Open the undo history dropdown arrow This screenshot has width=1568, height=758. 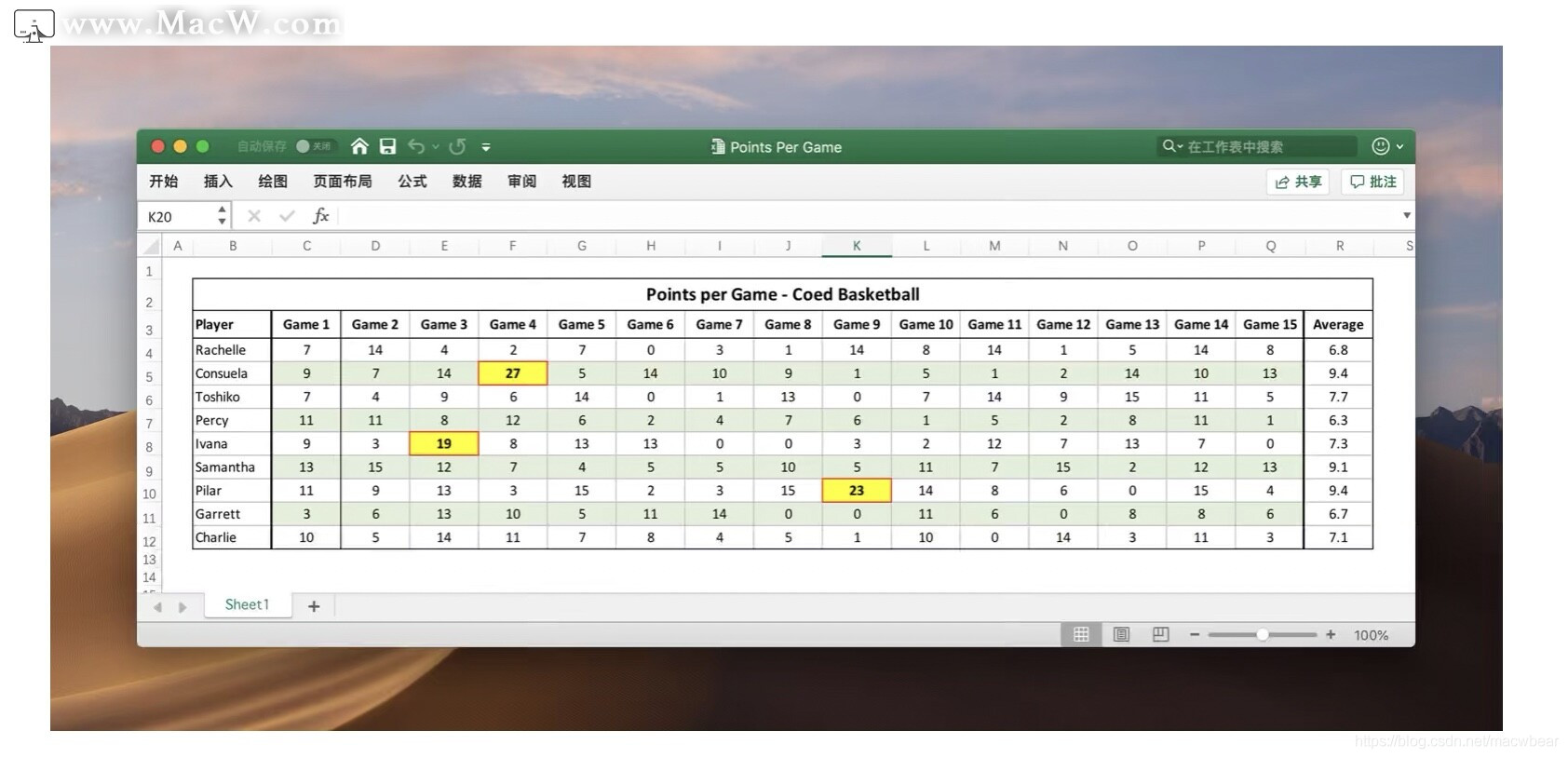(x=436, y=146)
